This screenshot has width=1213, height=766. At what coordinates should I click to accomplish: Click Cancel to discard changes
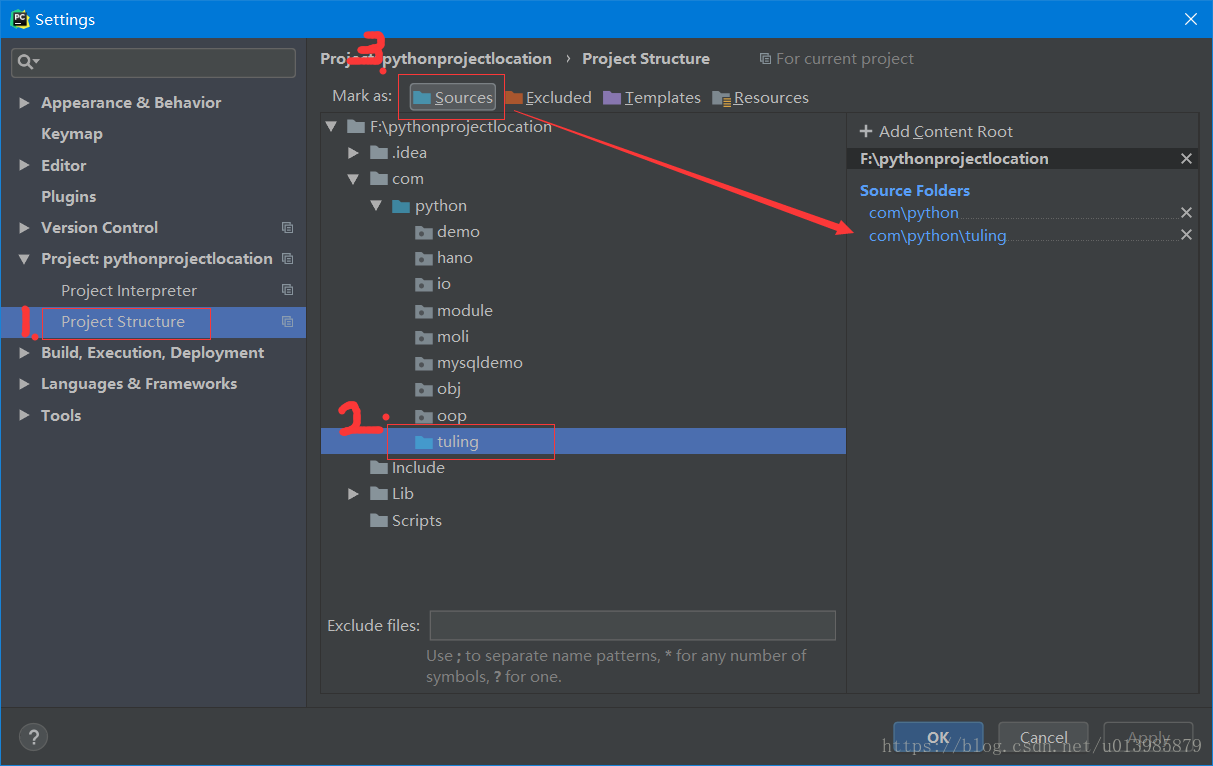coord(1043,738)
